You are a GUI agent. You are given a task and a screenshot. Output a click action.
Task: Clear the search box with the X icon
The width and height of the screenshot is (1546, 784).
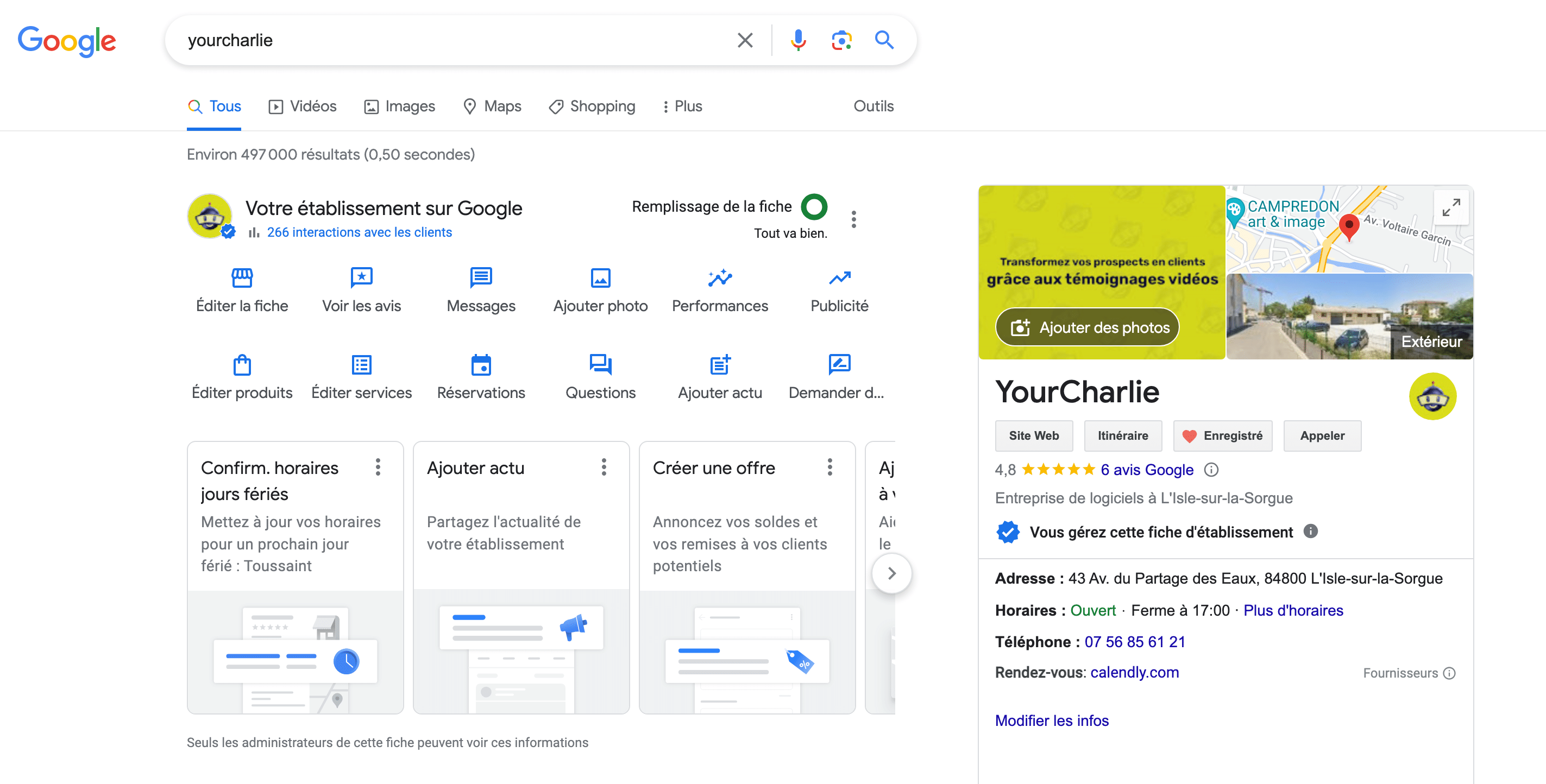click(745, 40)
